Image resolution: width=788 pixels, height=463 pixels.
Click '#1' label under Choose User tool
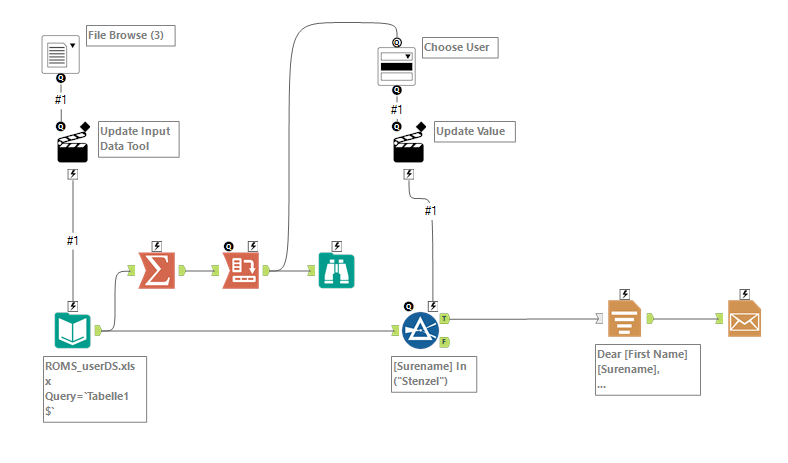pos(397,110)
